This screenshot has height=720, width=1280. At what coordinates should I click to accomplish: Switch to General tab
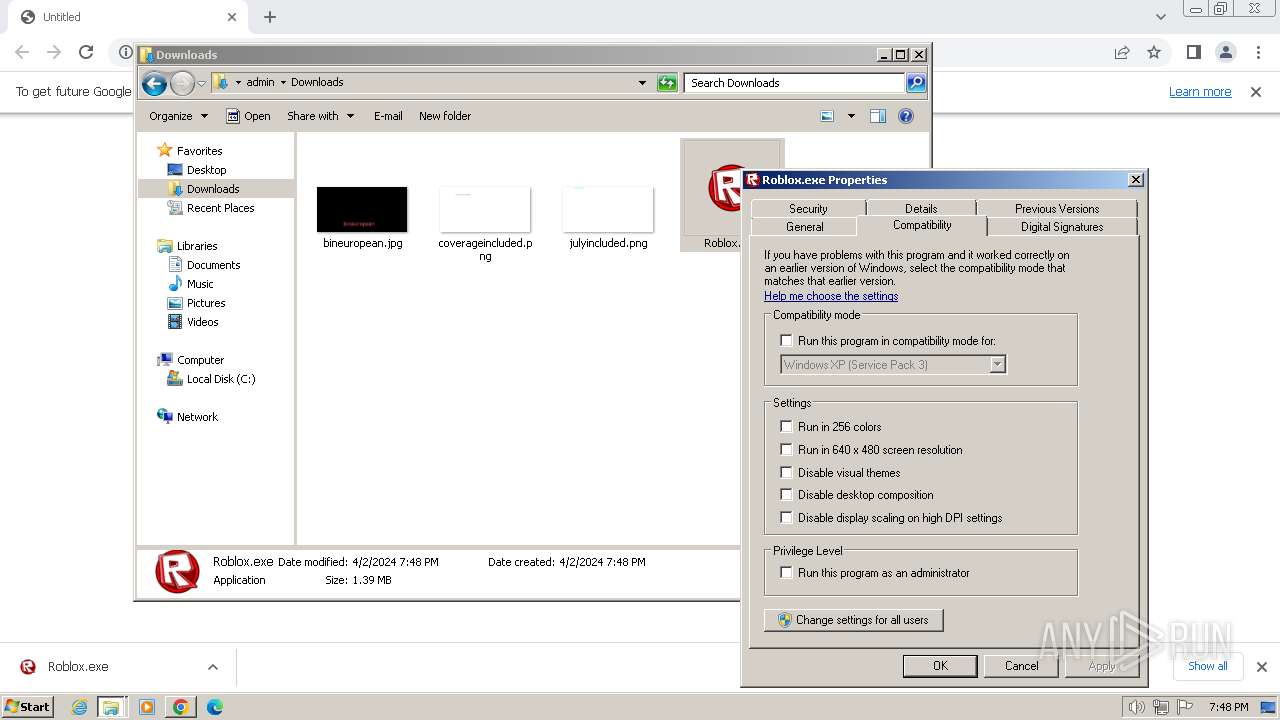(804, 226)
